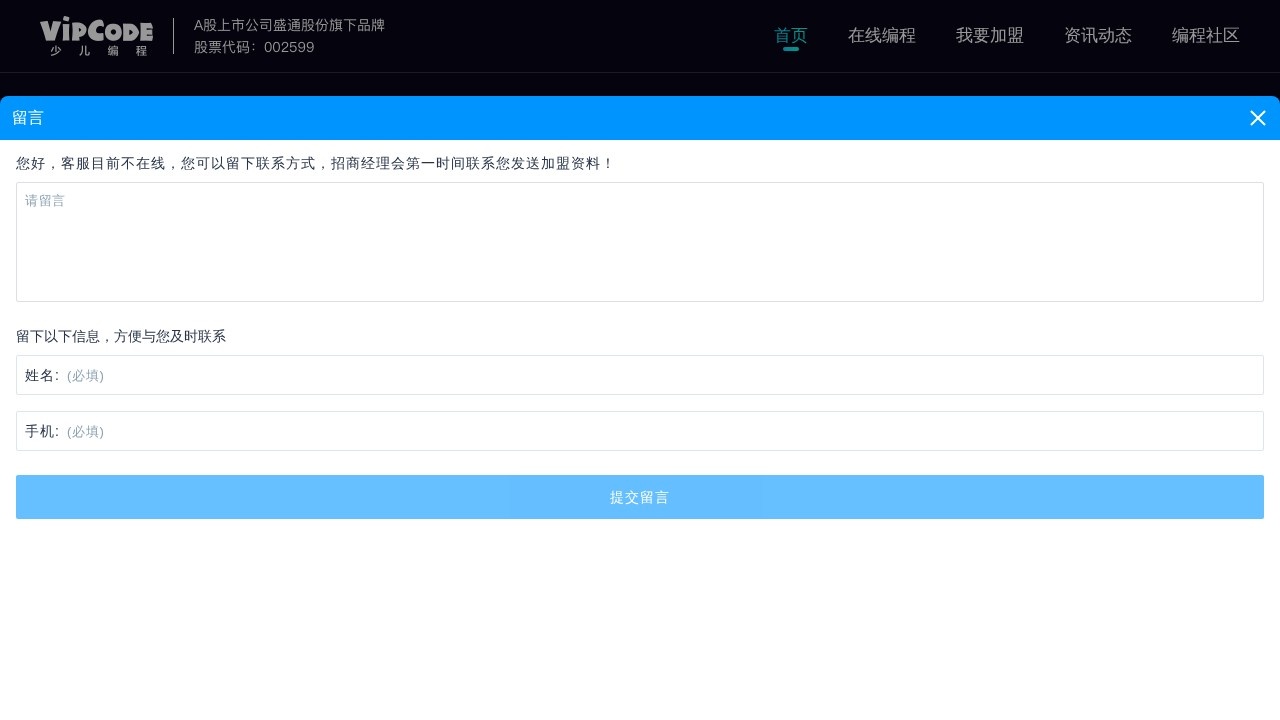Close the 留言 dialog with X
This screenshot has width=1280, height=720.
coord(1258,118)
